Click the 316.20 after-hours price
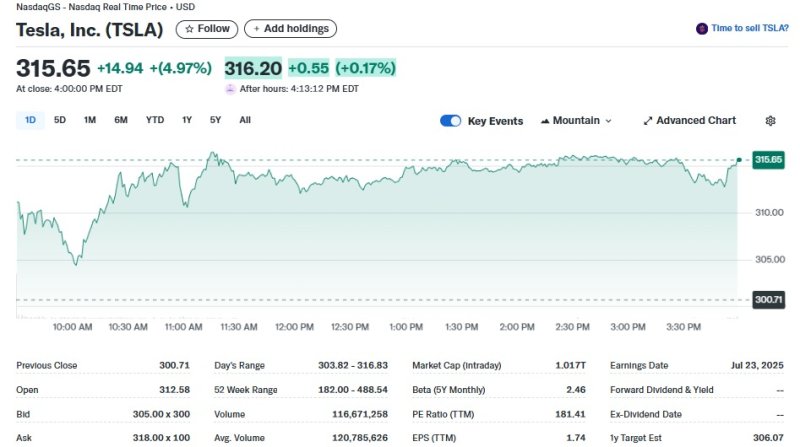Screen dimensions: 800x447 tap(253, 68)
